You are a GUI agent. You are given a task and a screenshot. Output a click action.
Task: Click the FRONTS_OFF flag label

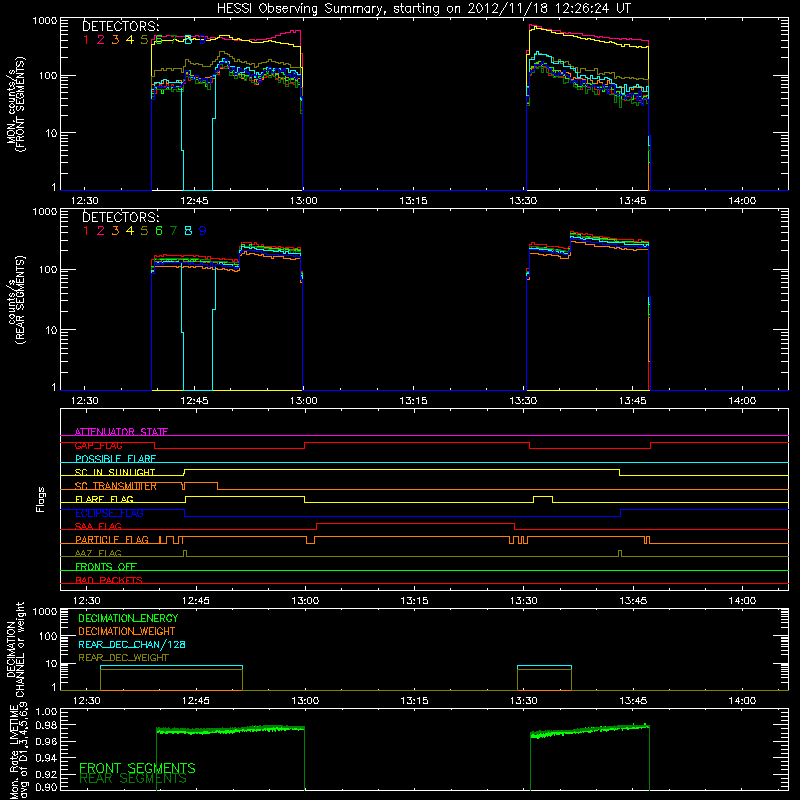pyautogui.click(x=106, y=566)
